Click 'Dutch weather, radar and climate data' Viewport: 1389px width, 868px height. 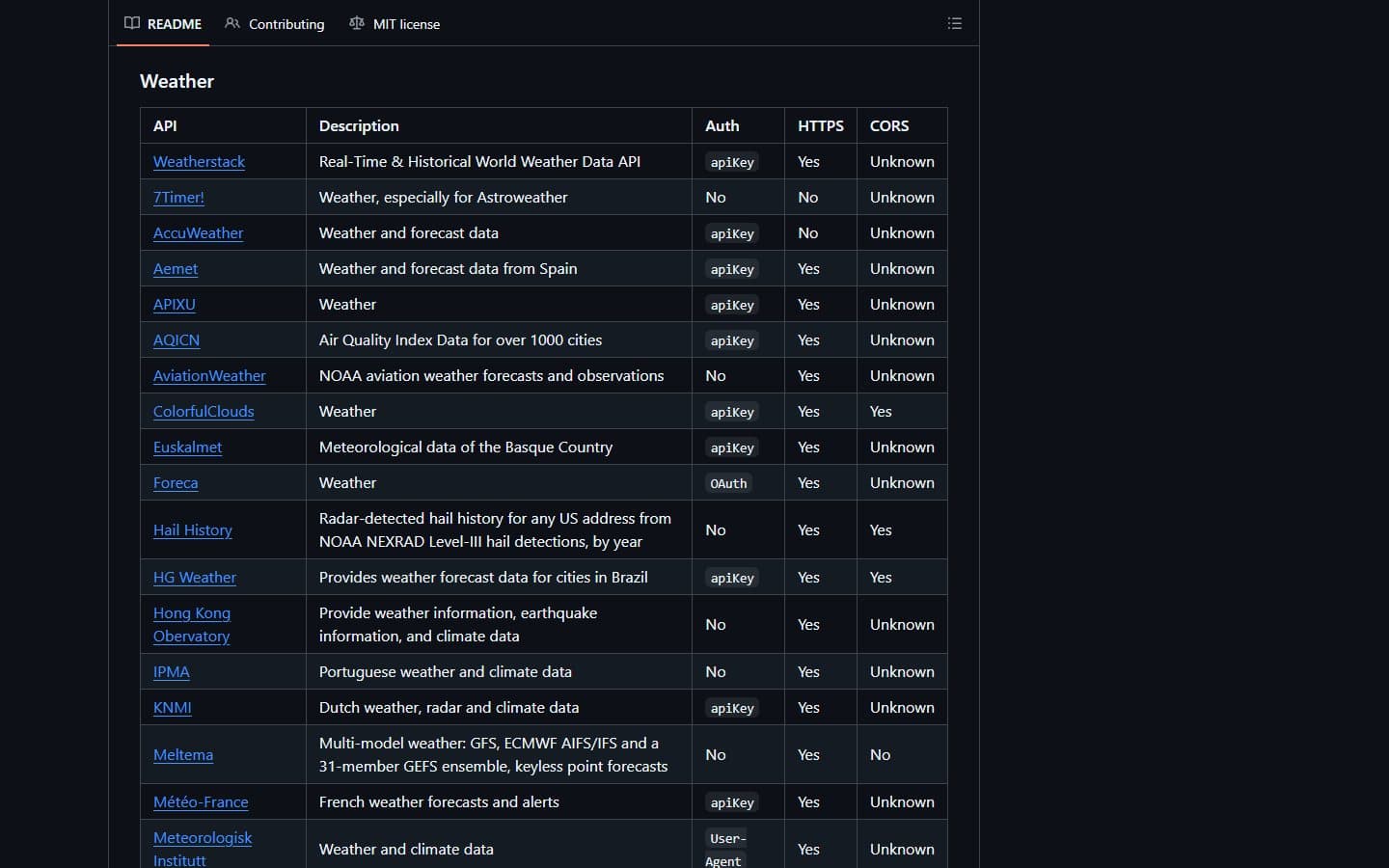449,708
